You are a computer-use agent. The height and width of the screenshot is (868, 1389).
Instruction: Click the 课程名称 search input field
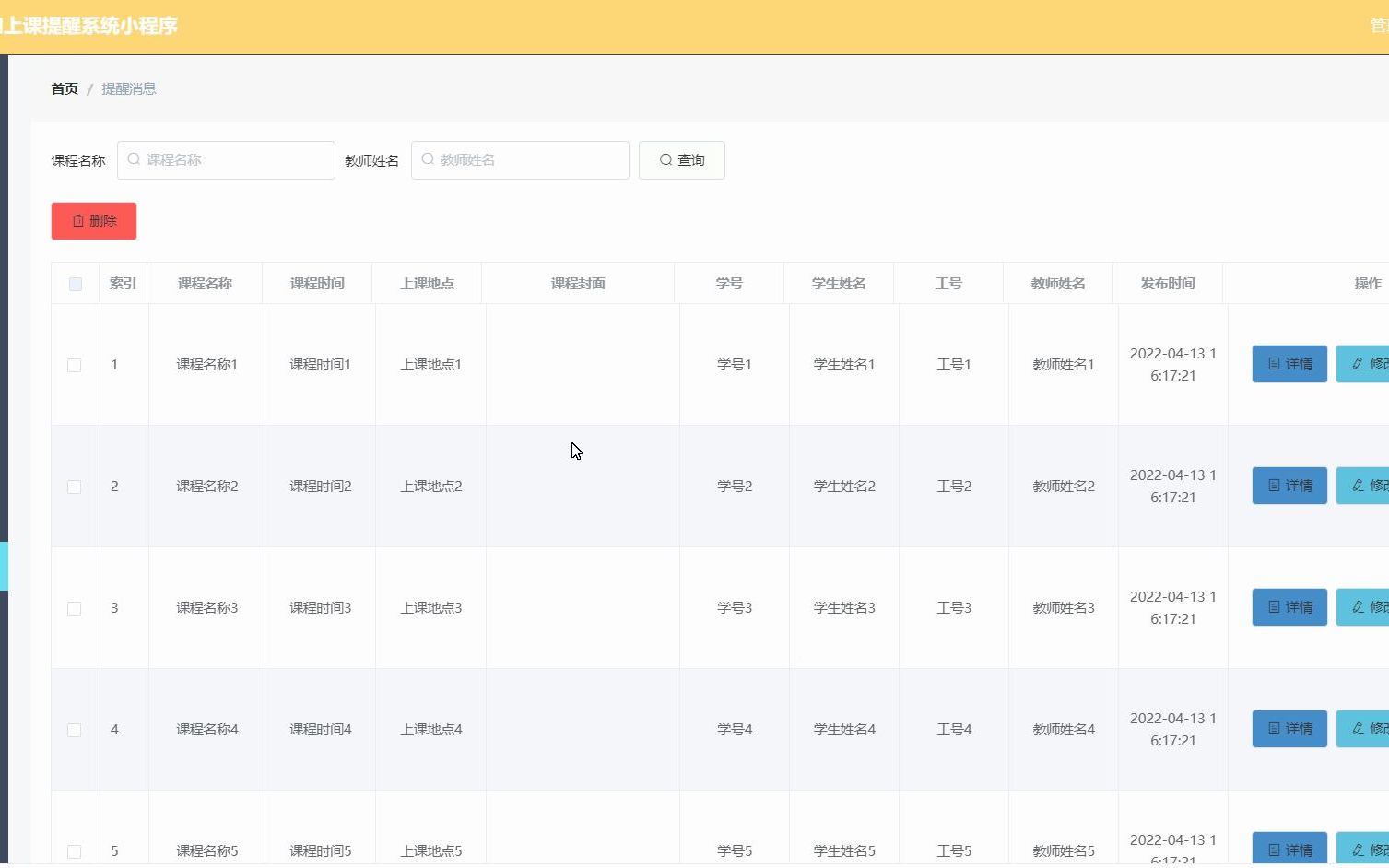coord(226,160)
